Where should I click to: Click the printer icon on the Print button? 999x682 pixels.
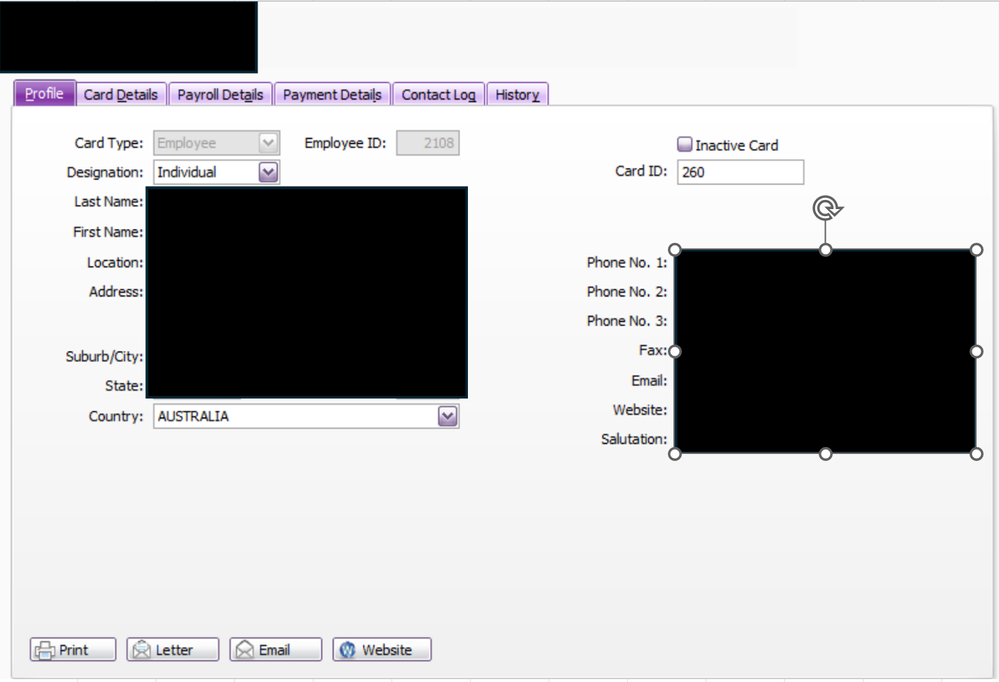(x=45, y=650)
